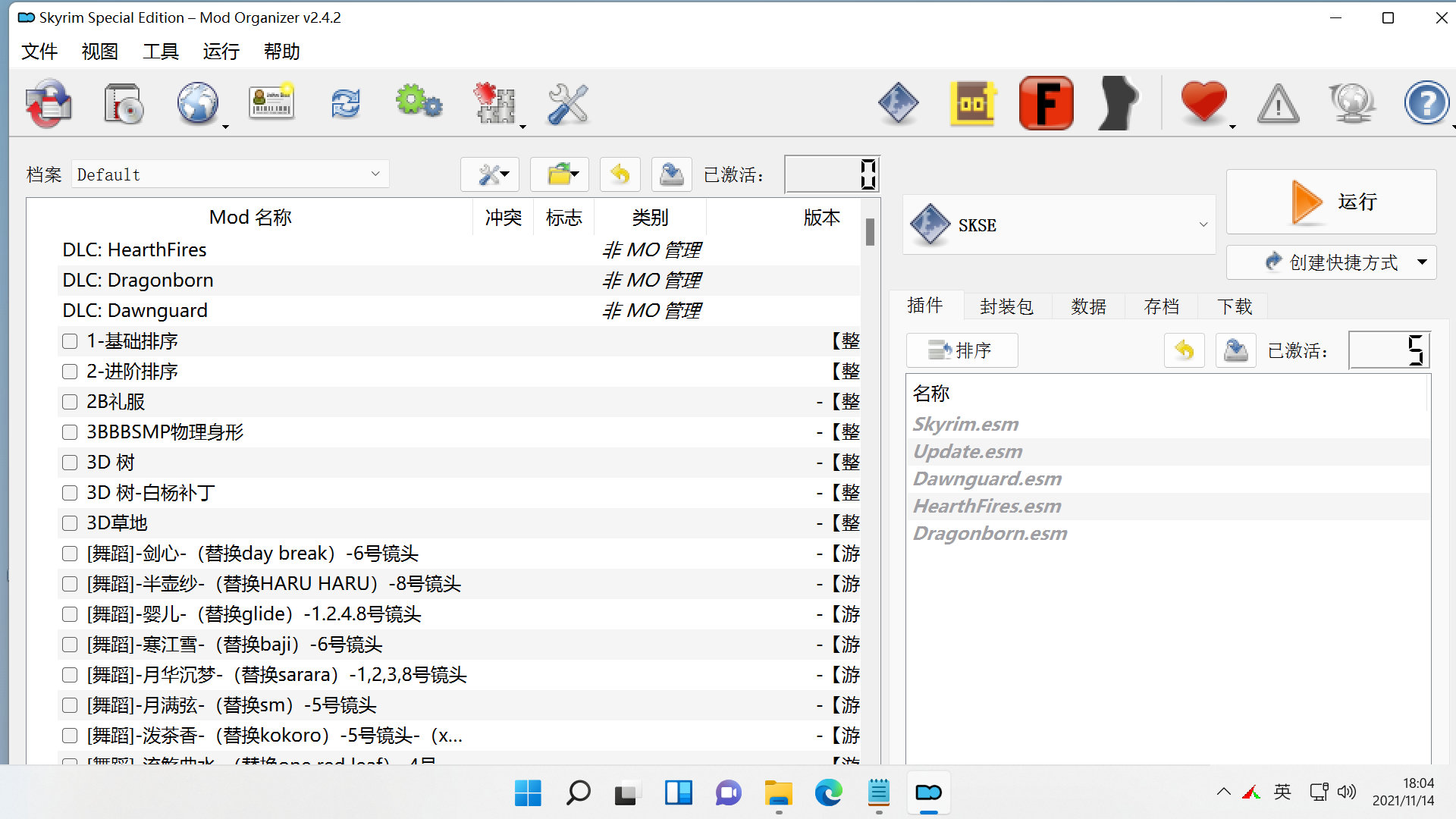The width and height of the screenshot is (1456, 819).
Task: Open the 创建快捷方式 dropdown arrow
Action: click(x=1422, y=262)
